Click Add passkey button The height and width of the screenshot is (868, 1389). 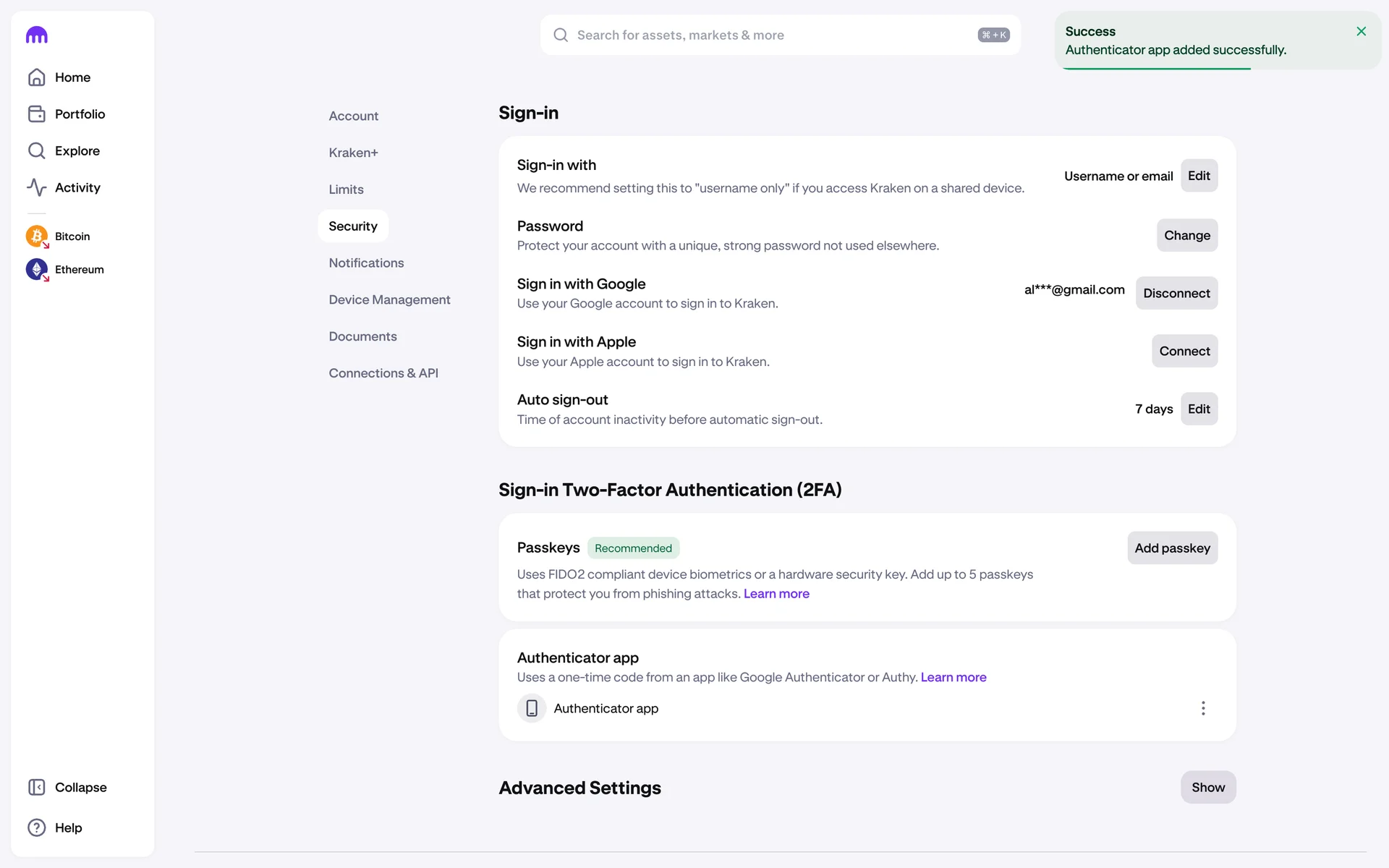tap(1171, 548)
